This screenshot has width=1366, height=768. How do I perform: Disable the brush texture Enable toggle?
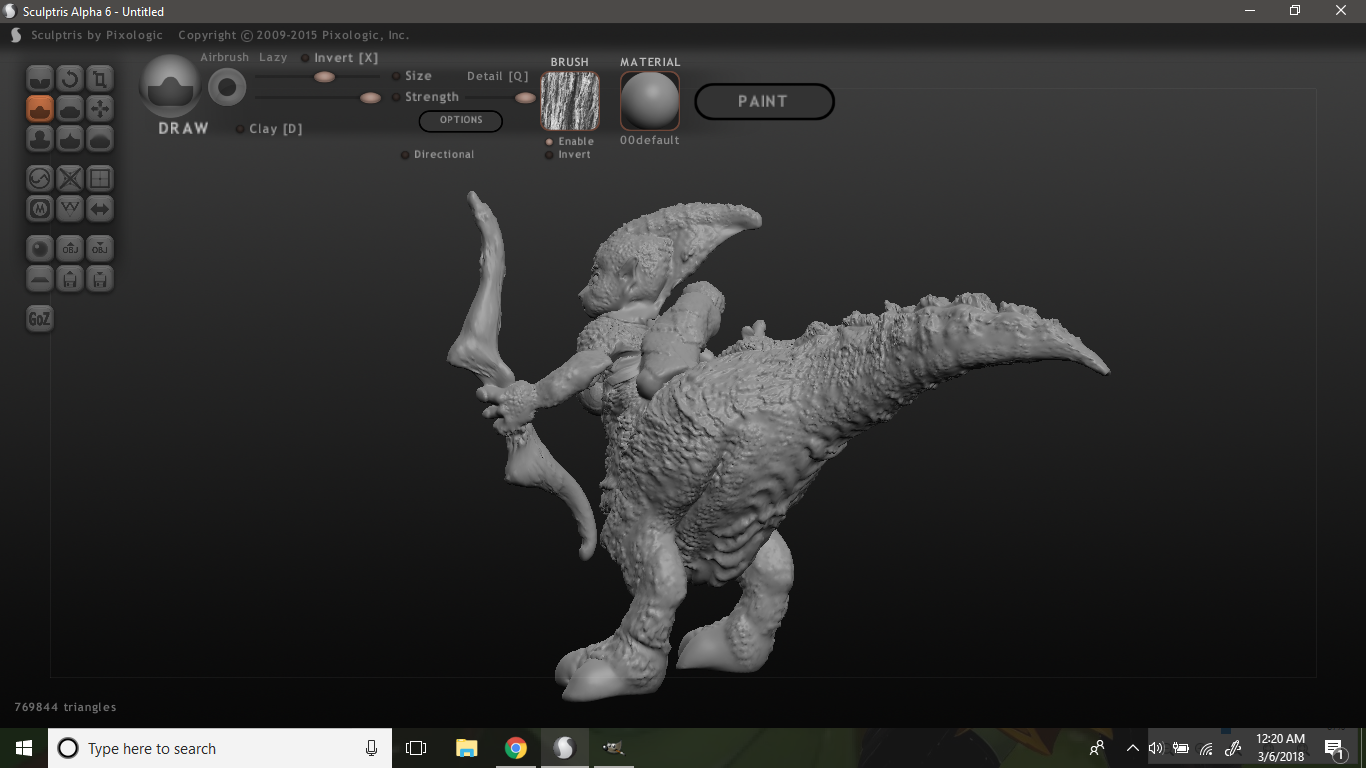[549, 142]
